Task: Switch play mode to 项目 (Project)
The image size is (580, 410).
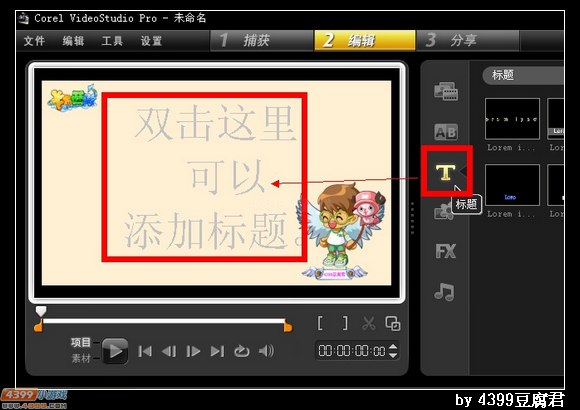Action: (81, 342)
